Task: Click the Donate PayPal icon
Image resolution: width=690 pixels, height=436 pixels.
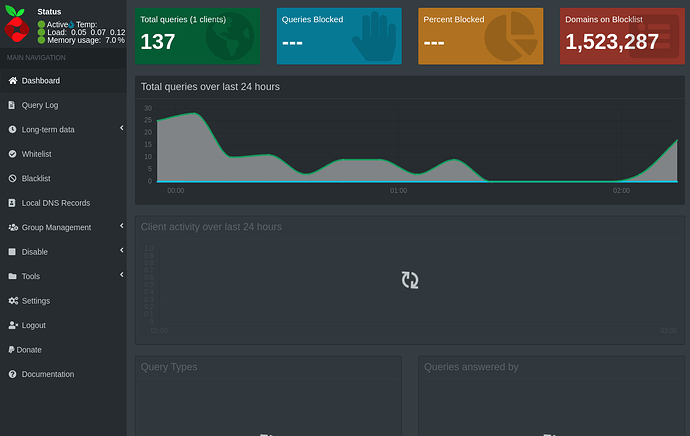Action: point(11,349)
